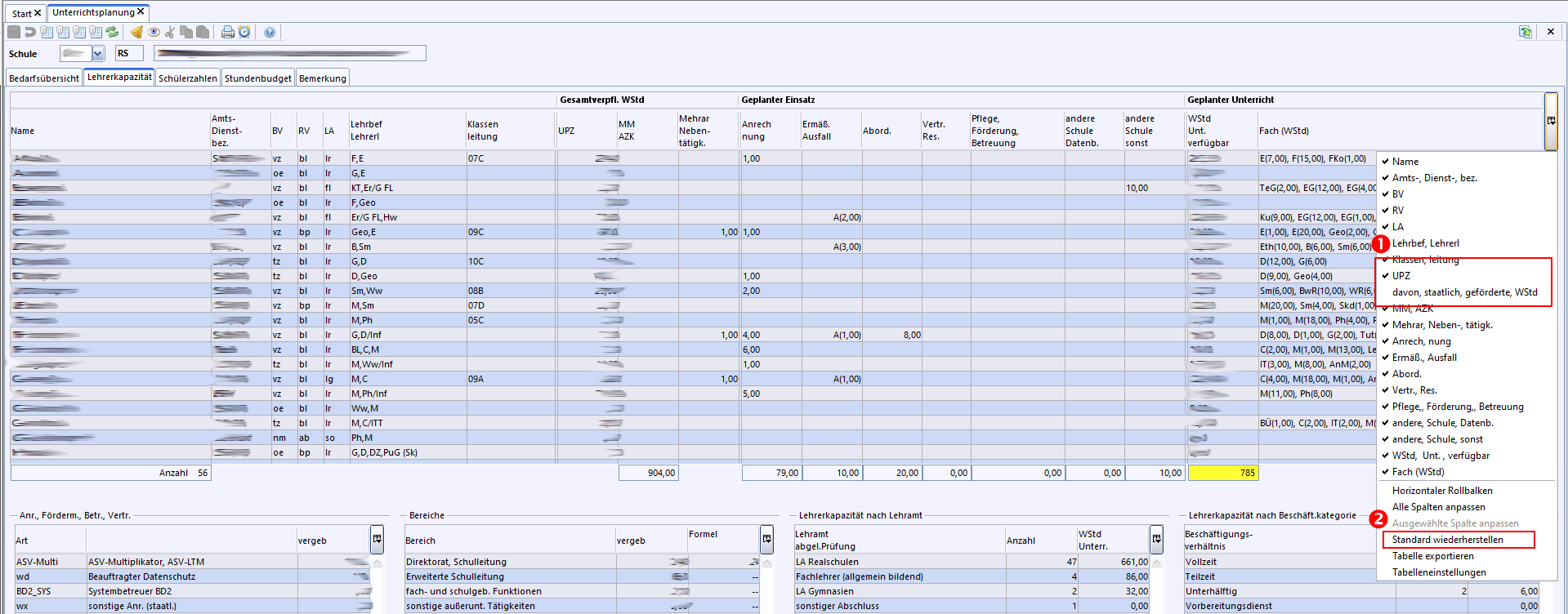Toggle 'Amts-, Dienst-, bez.' column entry
Image resolution: width=1568 pixels, height=614 pixels.
click(x=1435, y=178)
